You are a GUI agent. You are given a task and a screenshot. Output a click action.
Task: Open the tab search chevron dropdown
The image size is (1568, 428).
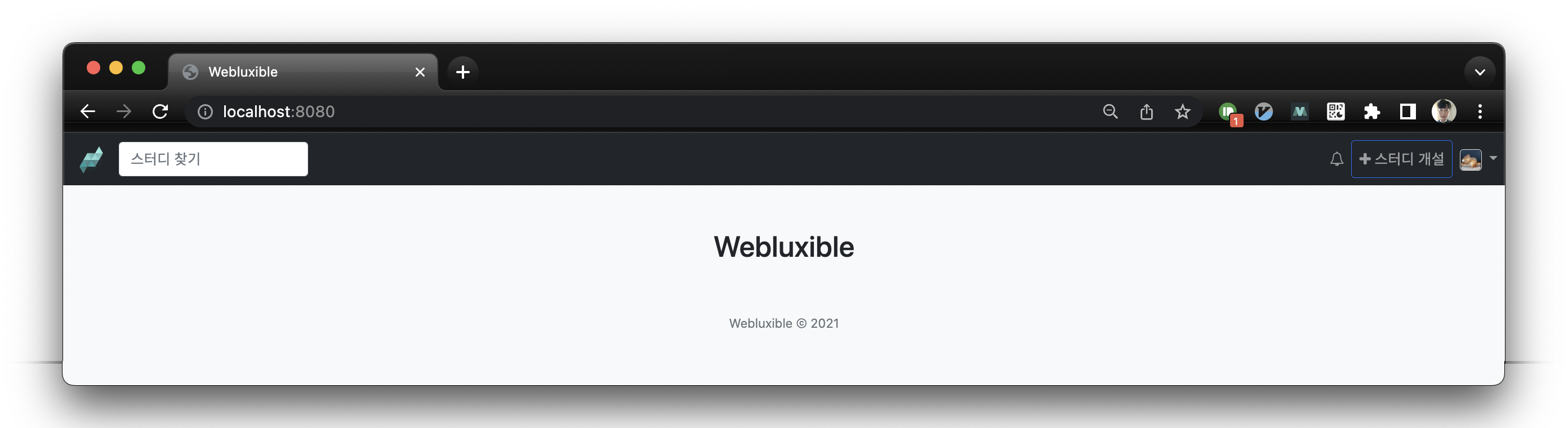(1480, 72)
